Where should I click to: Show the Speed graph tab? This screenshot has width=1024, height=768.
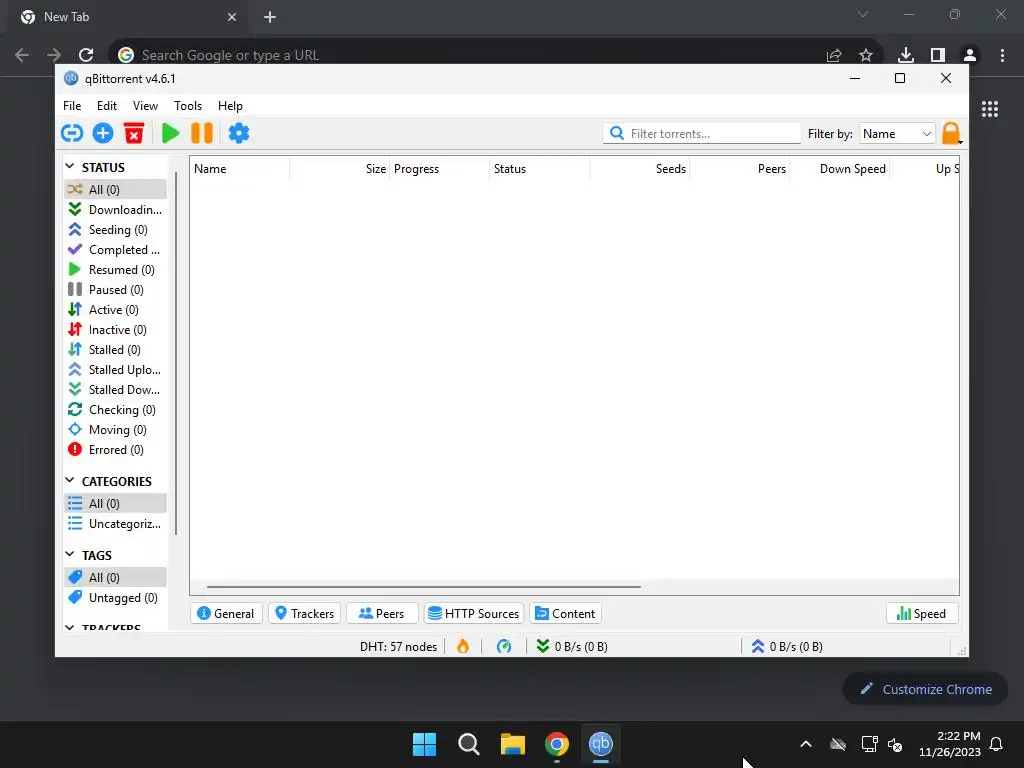tap(921, 613)
